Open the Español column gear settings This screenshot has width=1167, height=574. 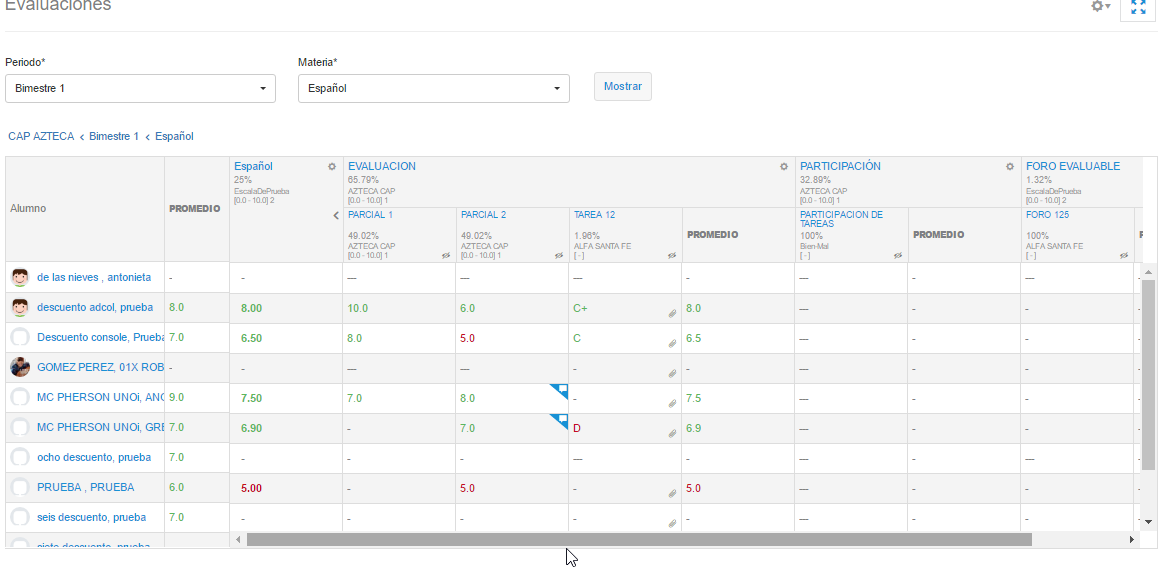click(332, 167)
